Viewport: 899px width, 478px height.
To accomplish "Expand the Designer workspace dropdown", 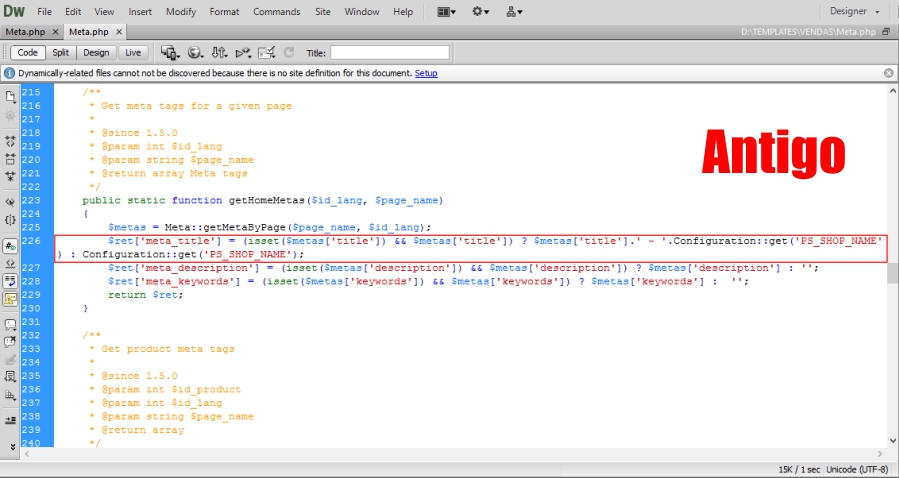I will click(x=855, y=12).
